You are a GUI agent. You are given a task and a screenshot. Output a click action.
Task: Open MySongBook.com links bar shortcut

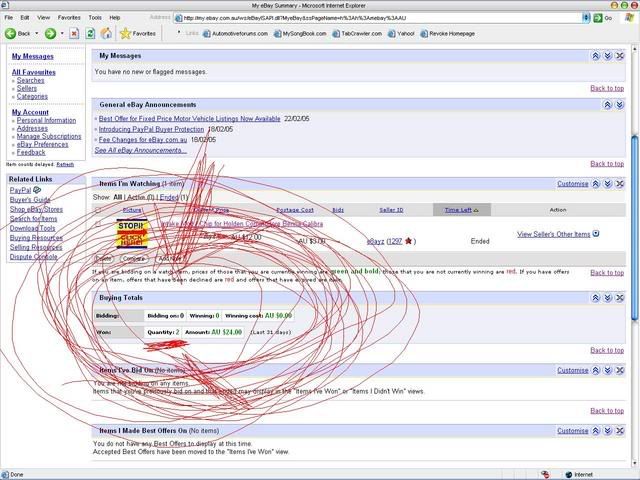click(x=300, y=33)
